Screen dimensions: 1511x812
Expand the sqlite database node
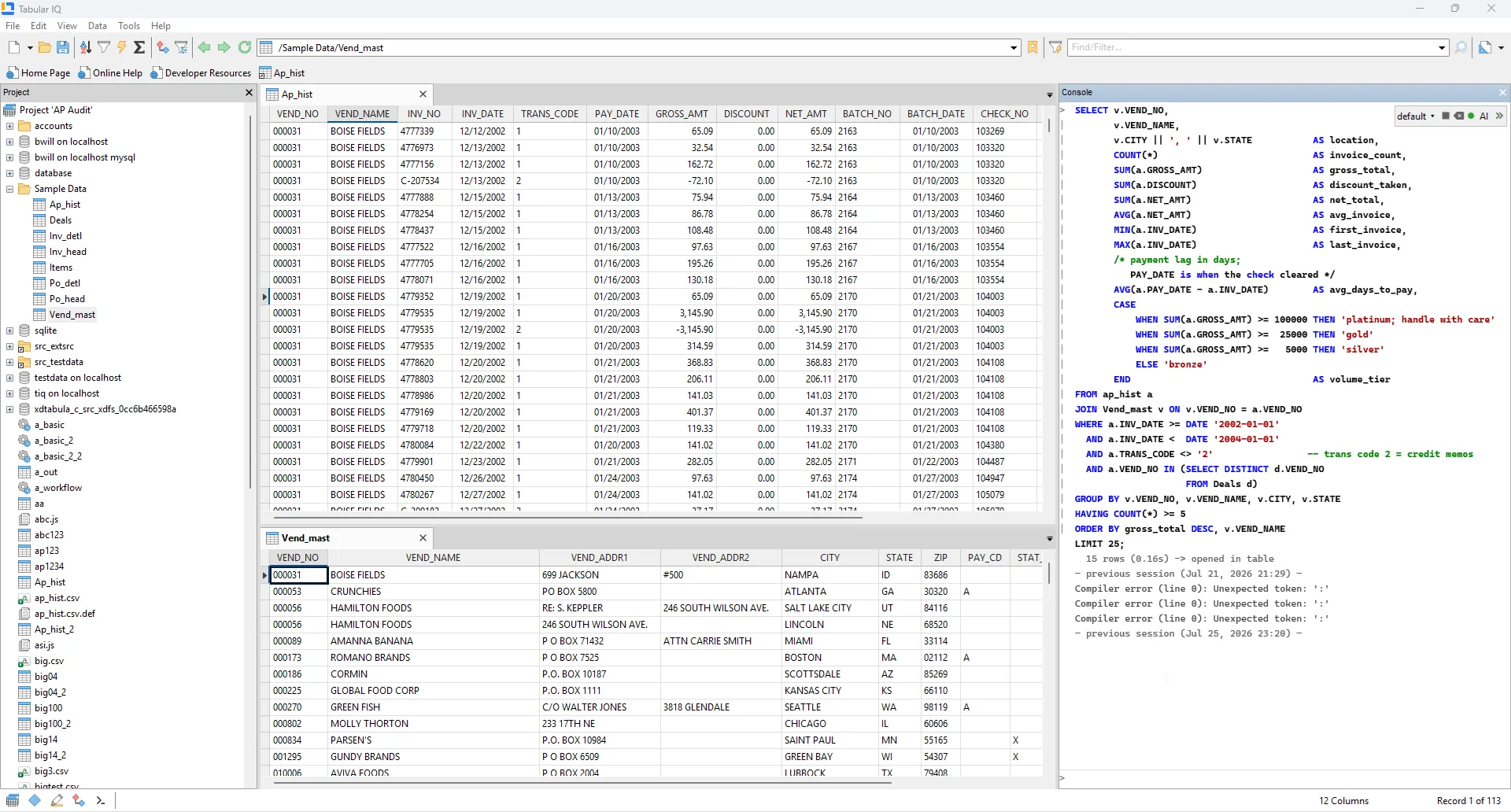[9, 330]
